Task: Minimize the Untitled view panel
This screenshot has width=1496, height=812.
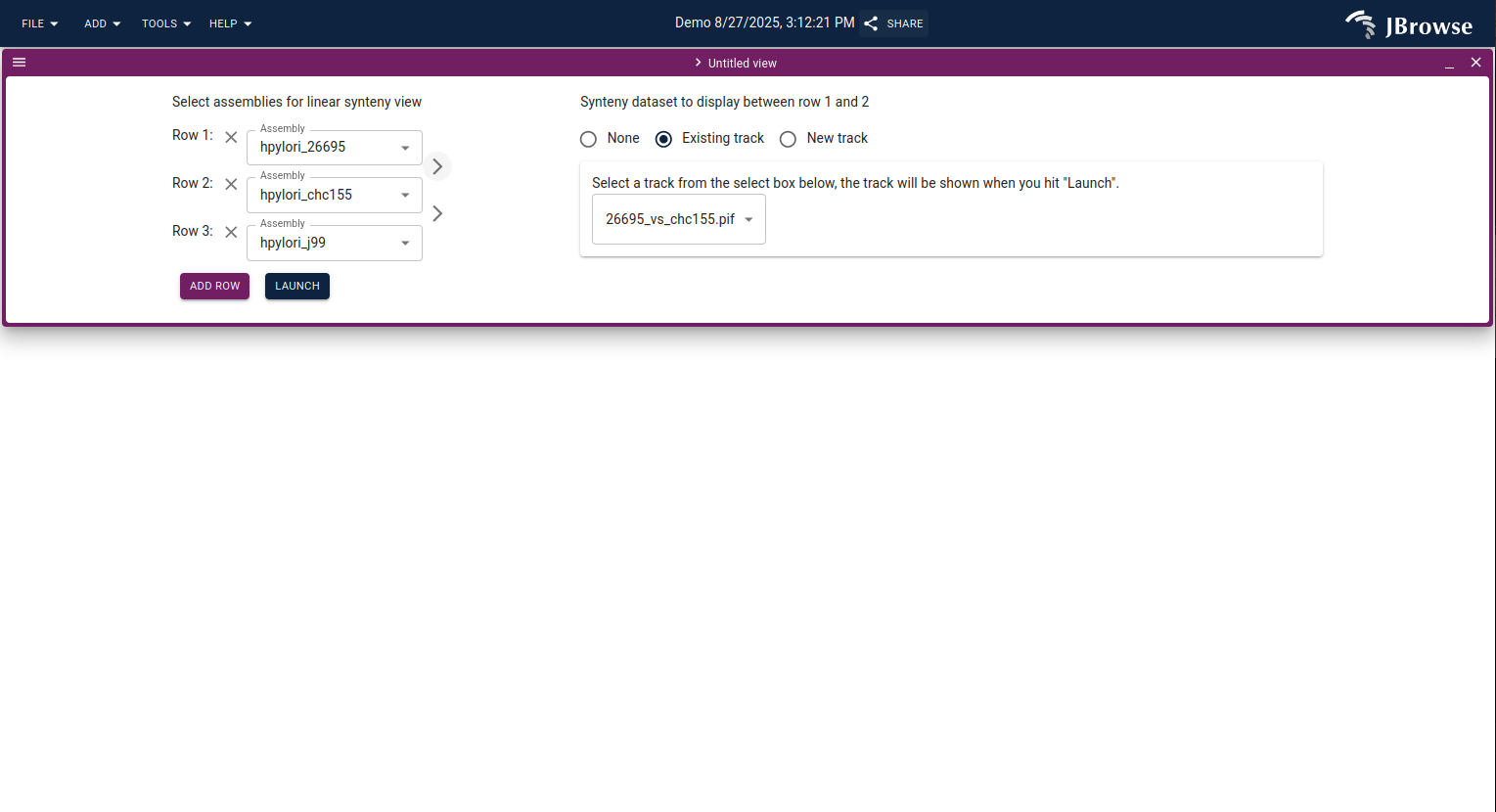Action: point(1449,63)
